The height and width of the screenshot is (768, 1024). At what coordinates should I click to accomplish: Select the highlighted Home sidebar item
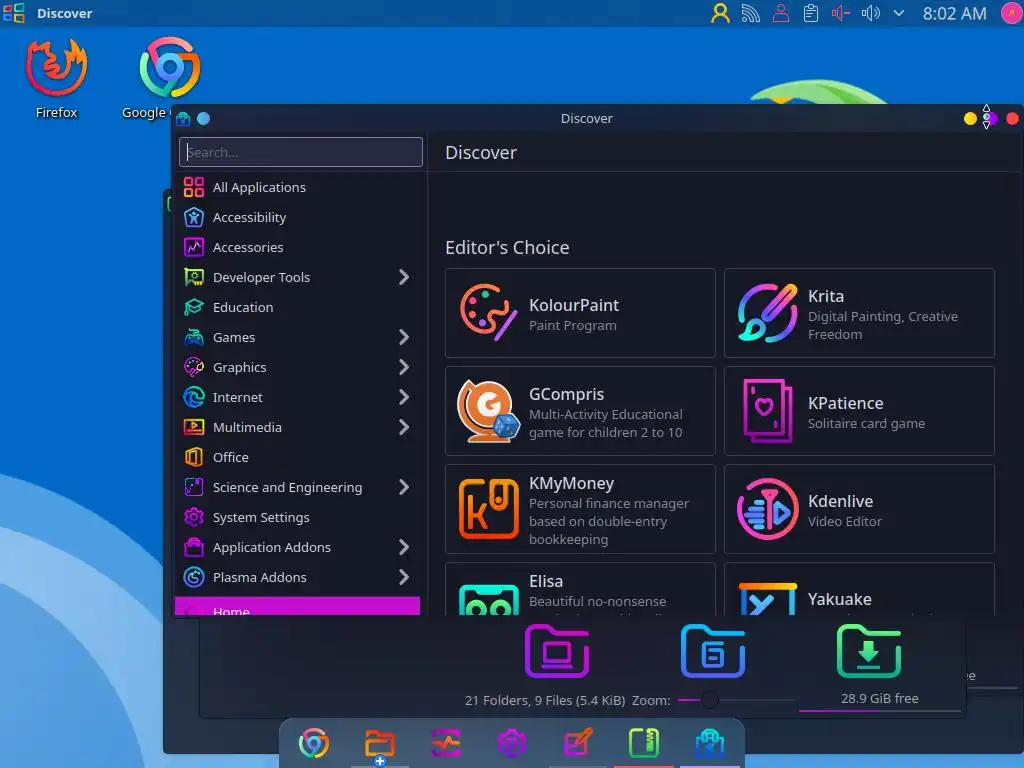click(298, 607)
